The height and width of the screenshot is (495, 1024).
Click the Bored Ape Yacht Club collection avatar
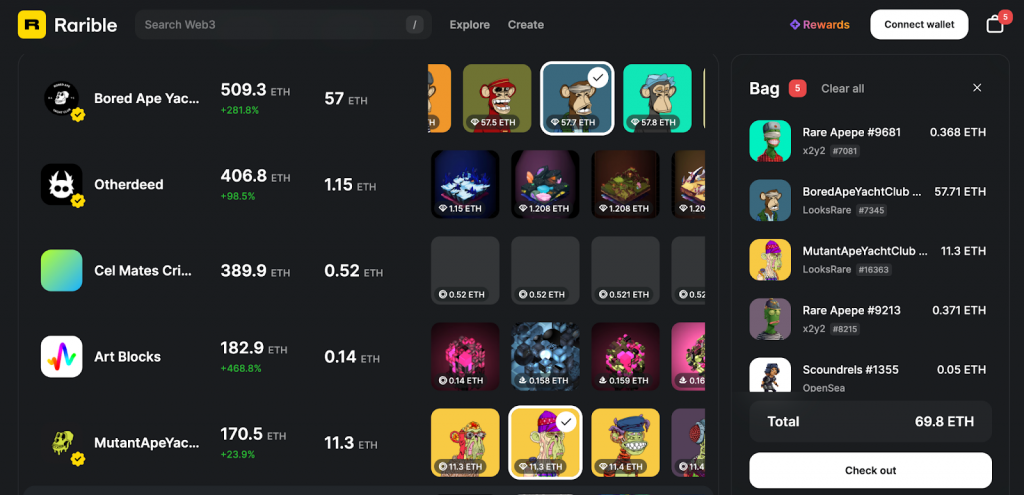pos(61,99)
